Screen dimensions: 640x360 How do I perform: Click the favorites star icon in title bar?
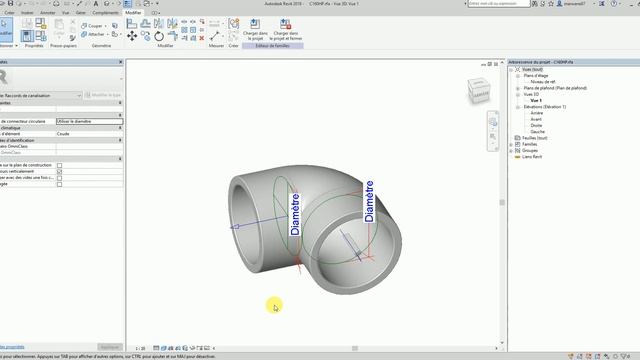pyautogui.click(x=551, y=3)
